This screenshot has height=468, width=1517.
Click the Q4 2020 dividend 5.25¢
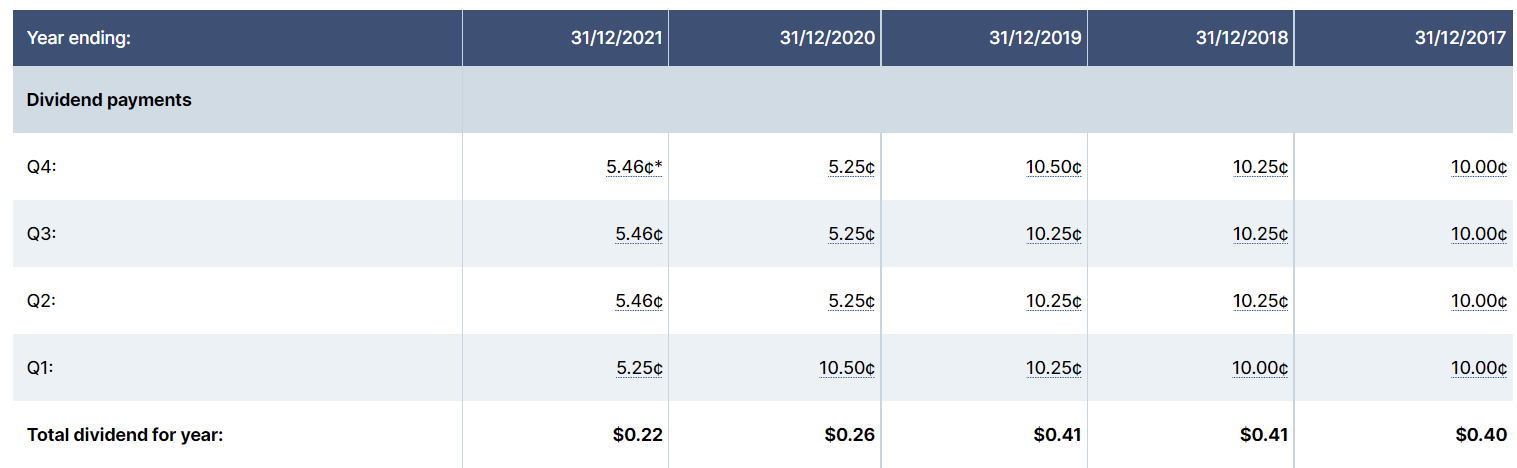click(x=851, y=168)
